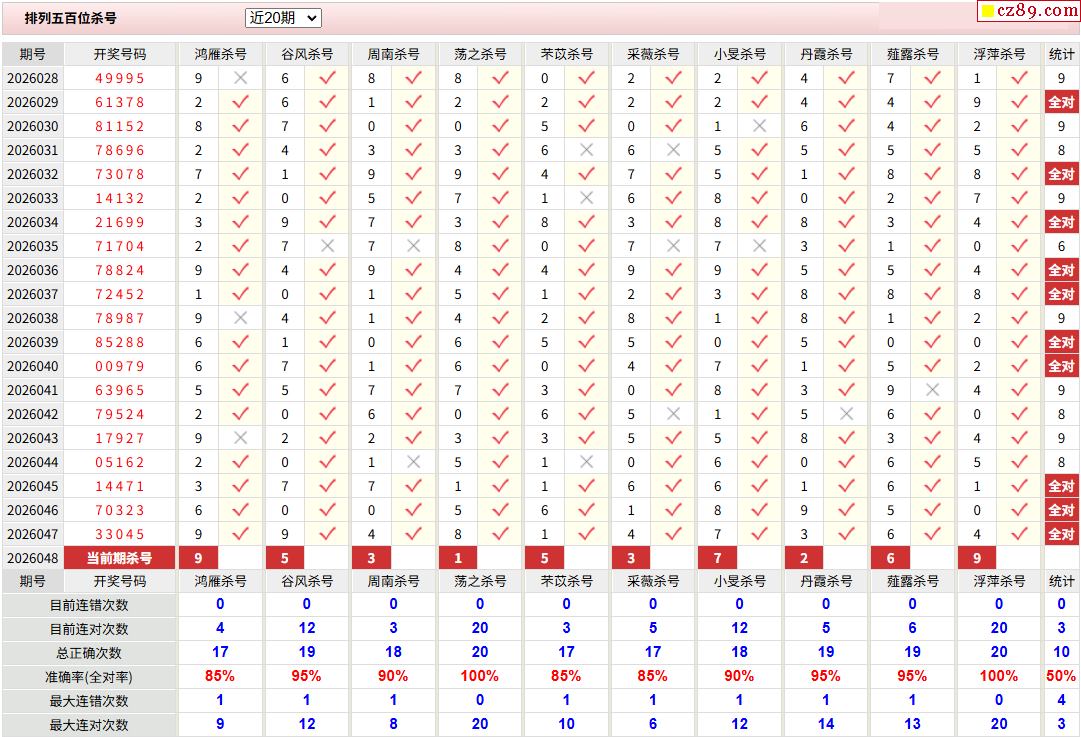This screenshot has height=737, width=1081.
Task: Click the red check for 周南杀号 in row 2026029
Action: (x=413, y=102)
